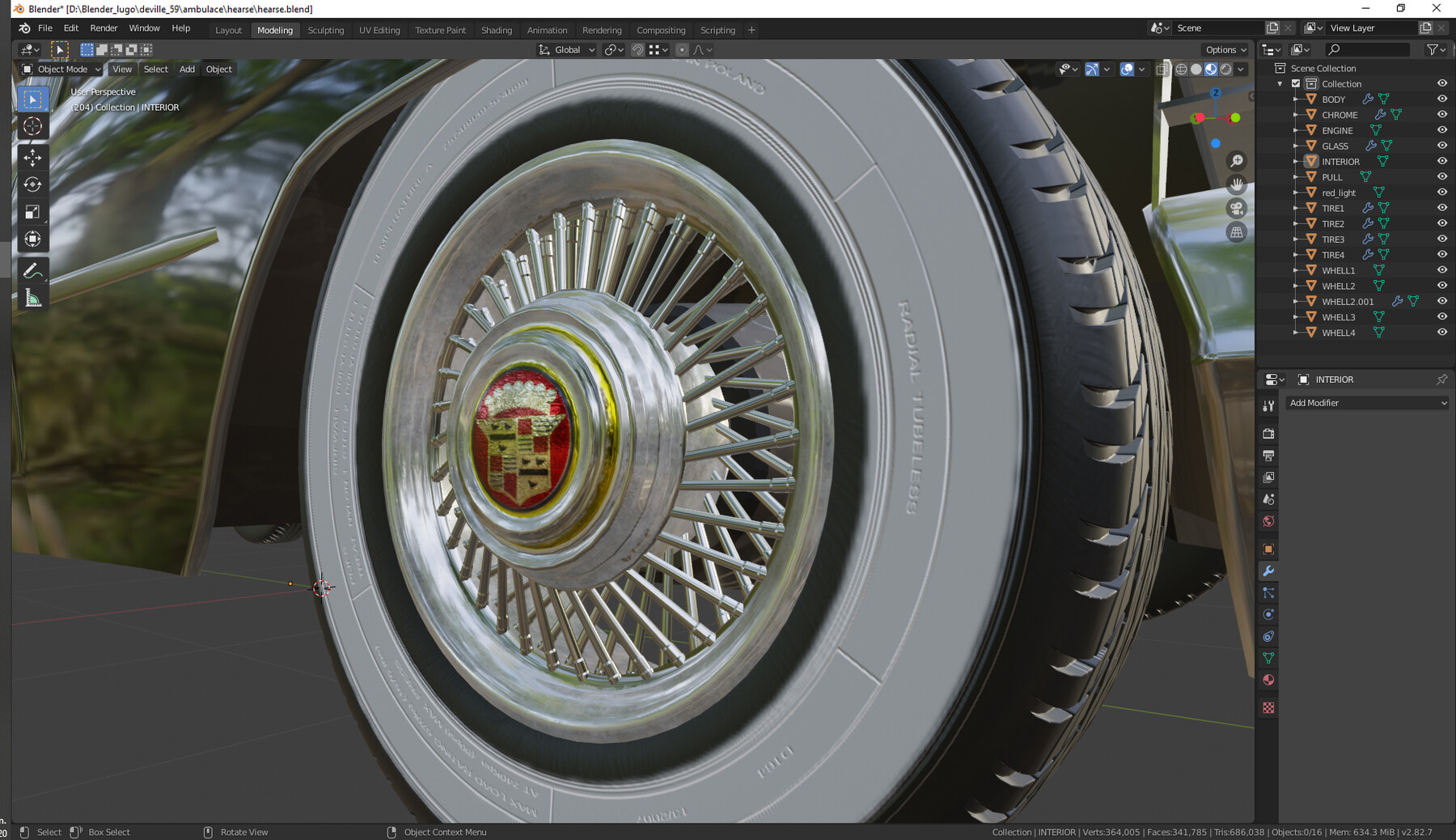The width and height of the screenshot is (1456, 840).
Task: Open the Add Modifier dropdown
Action: point(1368,403)
